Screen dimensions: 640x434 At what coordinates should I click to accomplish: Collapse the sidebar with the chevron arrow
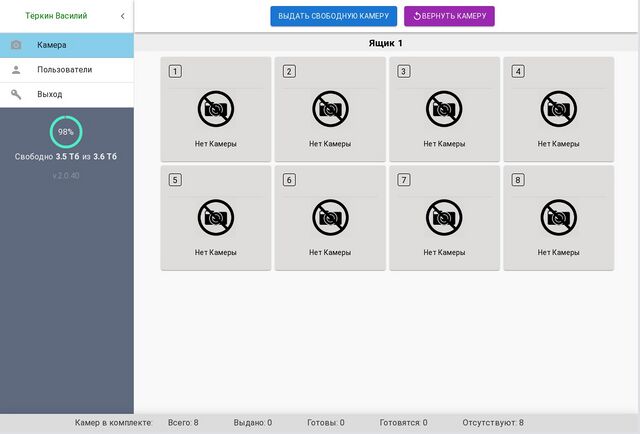(122, 16)
